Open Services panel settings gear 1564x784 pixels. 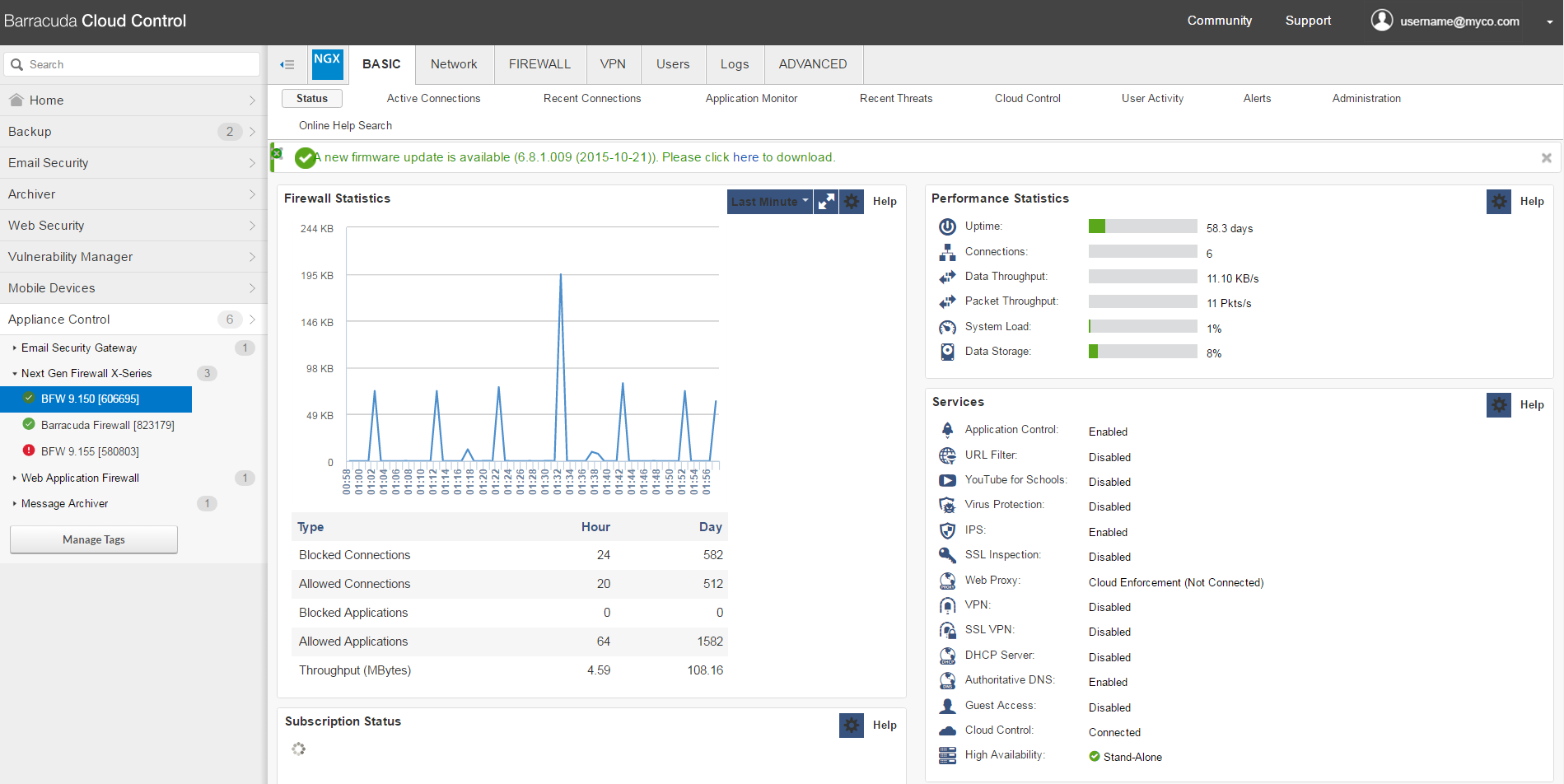coord(1499,404)
